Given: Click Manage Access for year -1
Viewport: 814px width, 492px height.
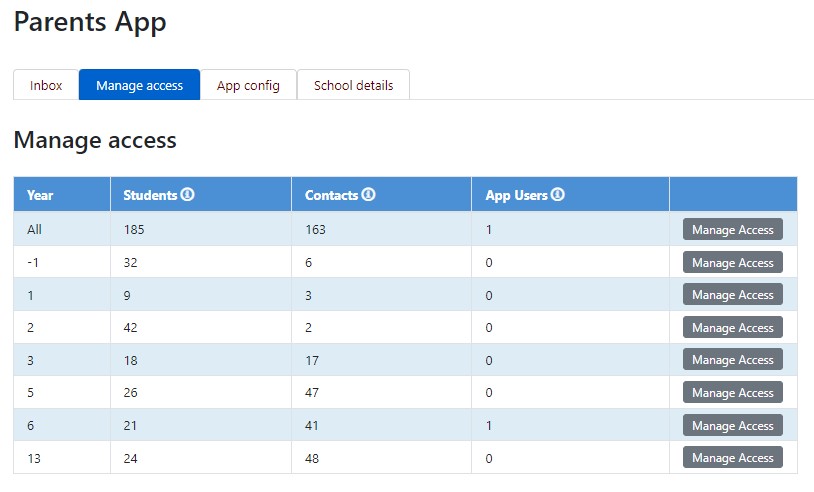Looking at the screenshot, I should pos(732,263).
